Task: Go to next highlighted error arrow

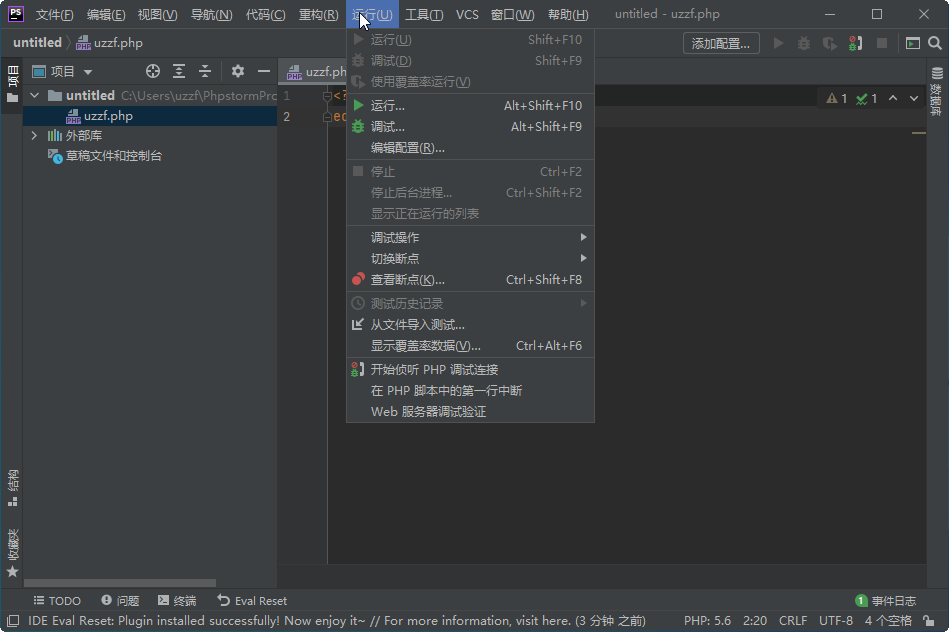Action: pyautogui.click(x=914, y=98)
